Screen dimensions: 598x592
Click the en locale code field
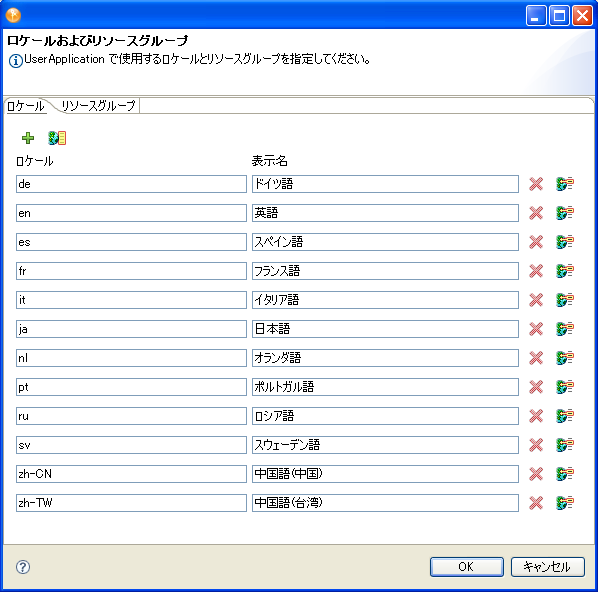click(x=131, y=213)
